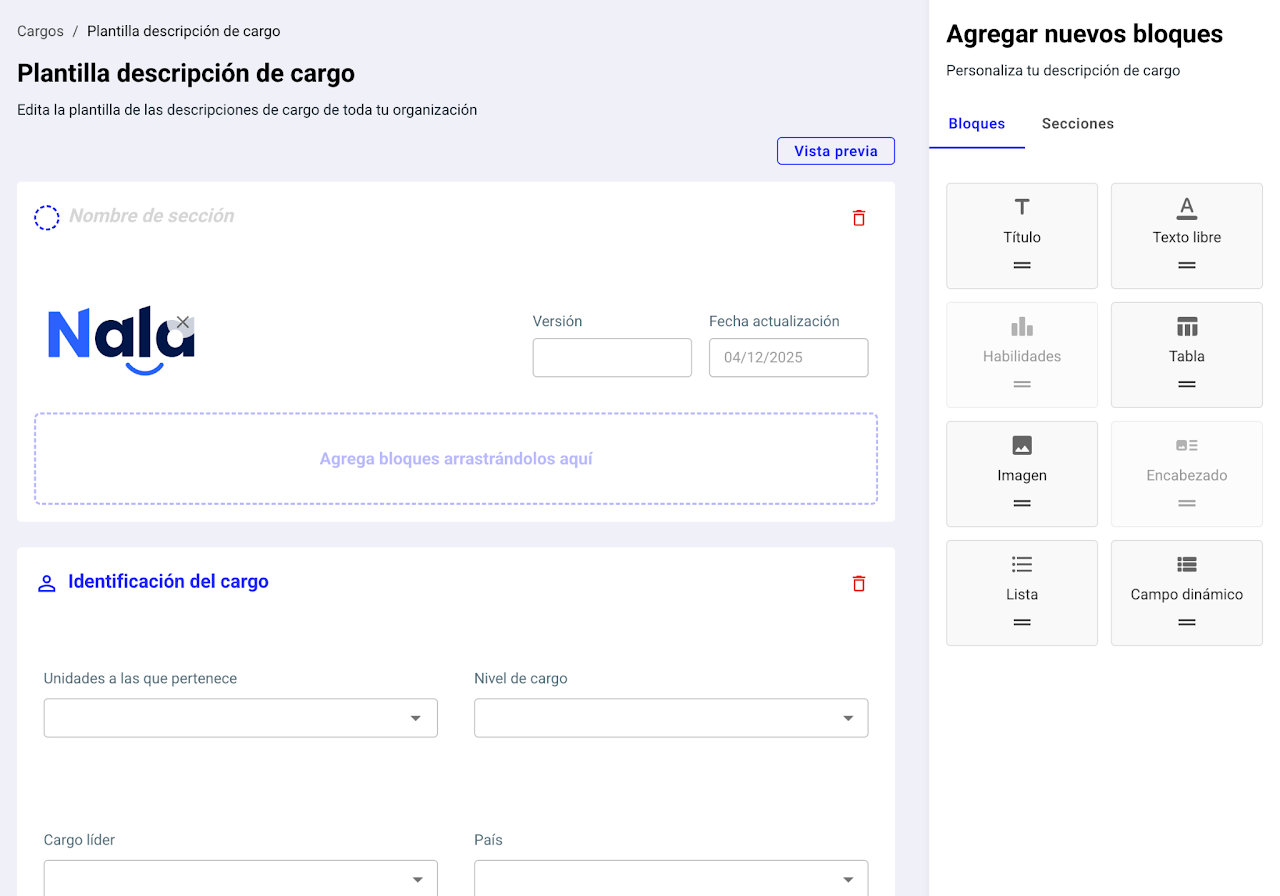The height and width of the screenshot is (896, 1280).
Task: Click the dashed circle section icon
Action: (47, 218)
